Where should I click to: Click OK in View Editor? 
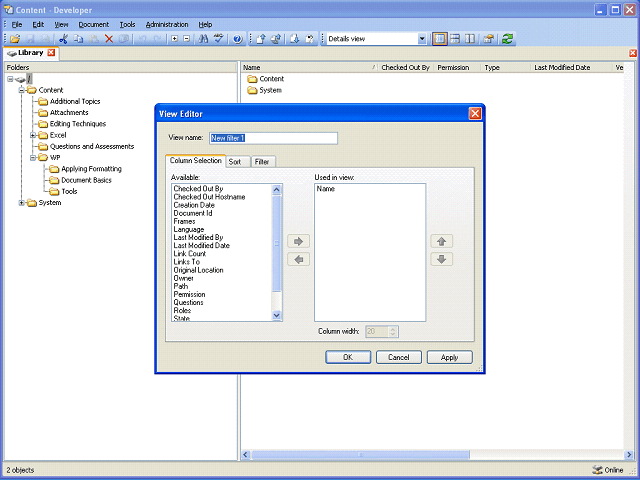coord(348,357)
